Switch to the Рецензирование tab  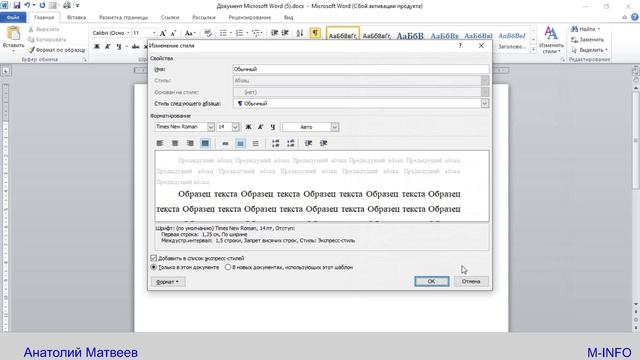pos(249,18)
